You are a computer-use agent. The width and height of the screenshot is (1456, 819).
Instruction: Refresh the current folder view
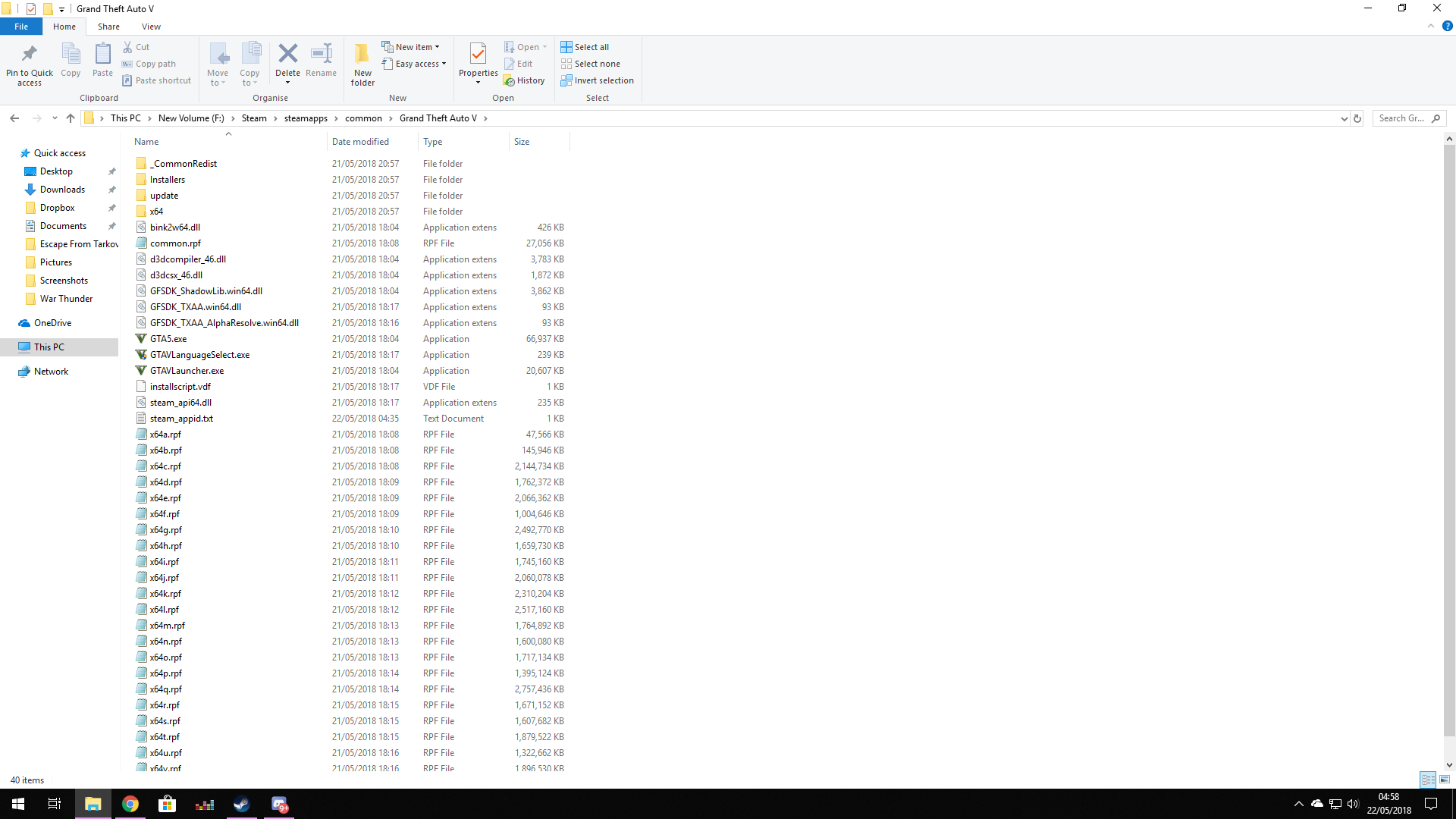[1357, 118]
